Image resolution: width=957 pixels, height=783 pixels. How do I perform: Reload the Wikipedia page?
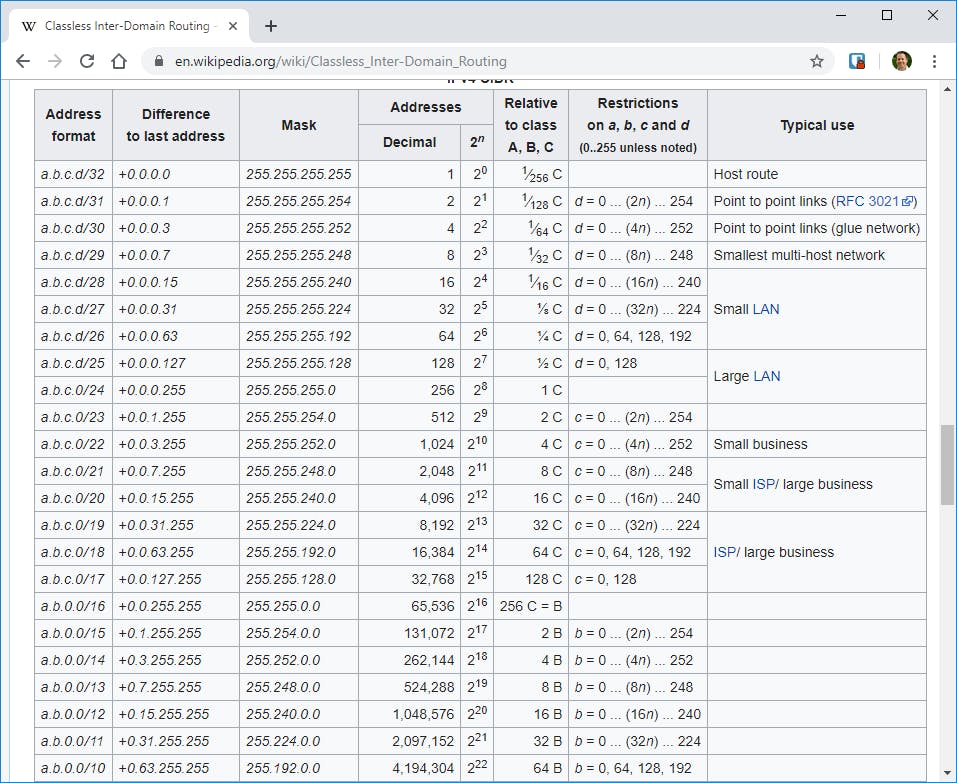(x=87, y=61)
